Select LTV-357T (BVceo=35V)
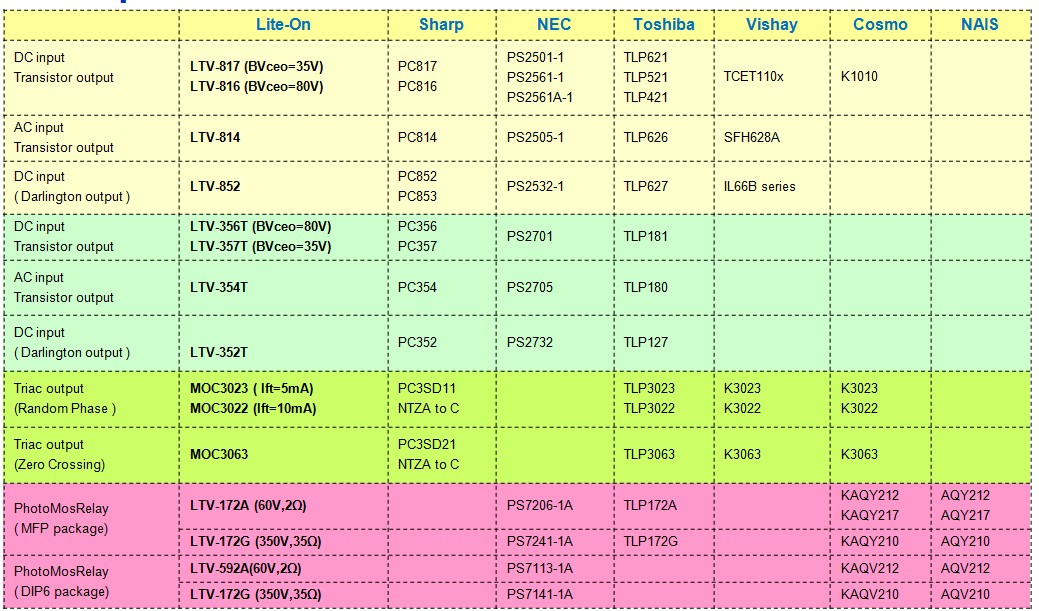 (260, 247)
